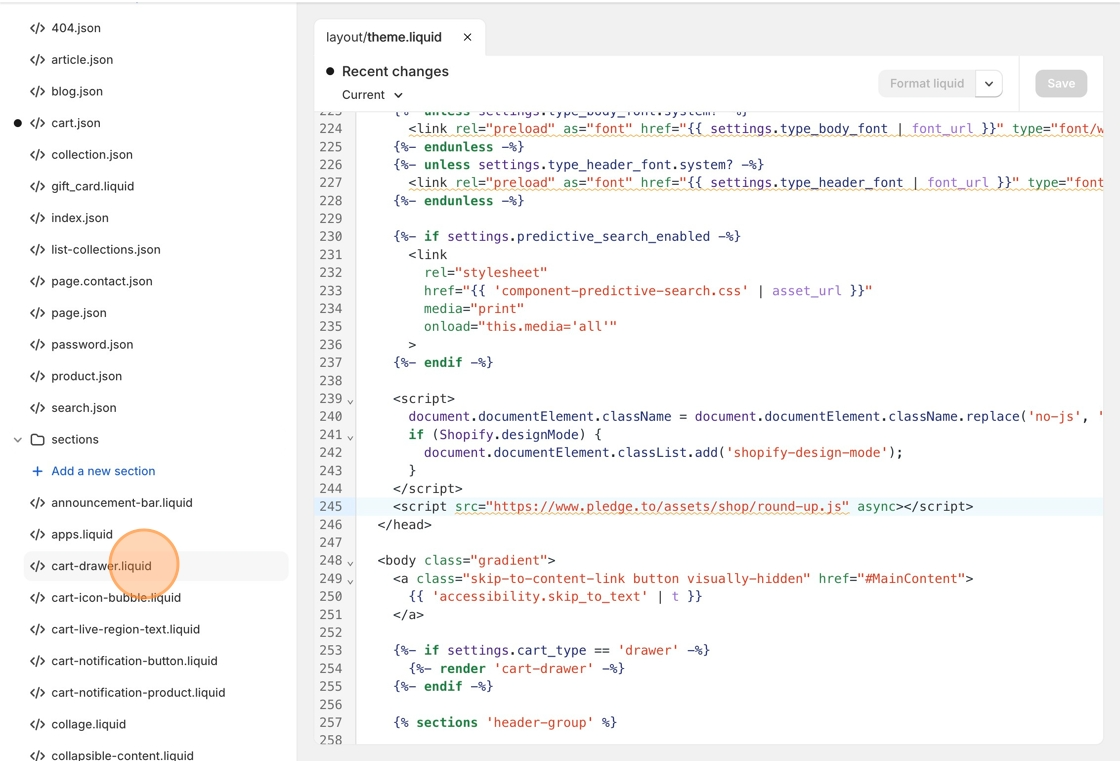The image size is (1120, 761).
Task: Open article.json in the file list
Action: [x=82, y=59]
